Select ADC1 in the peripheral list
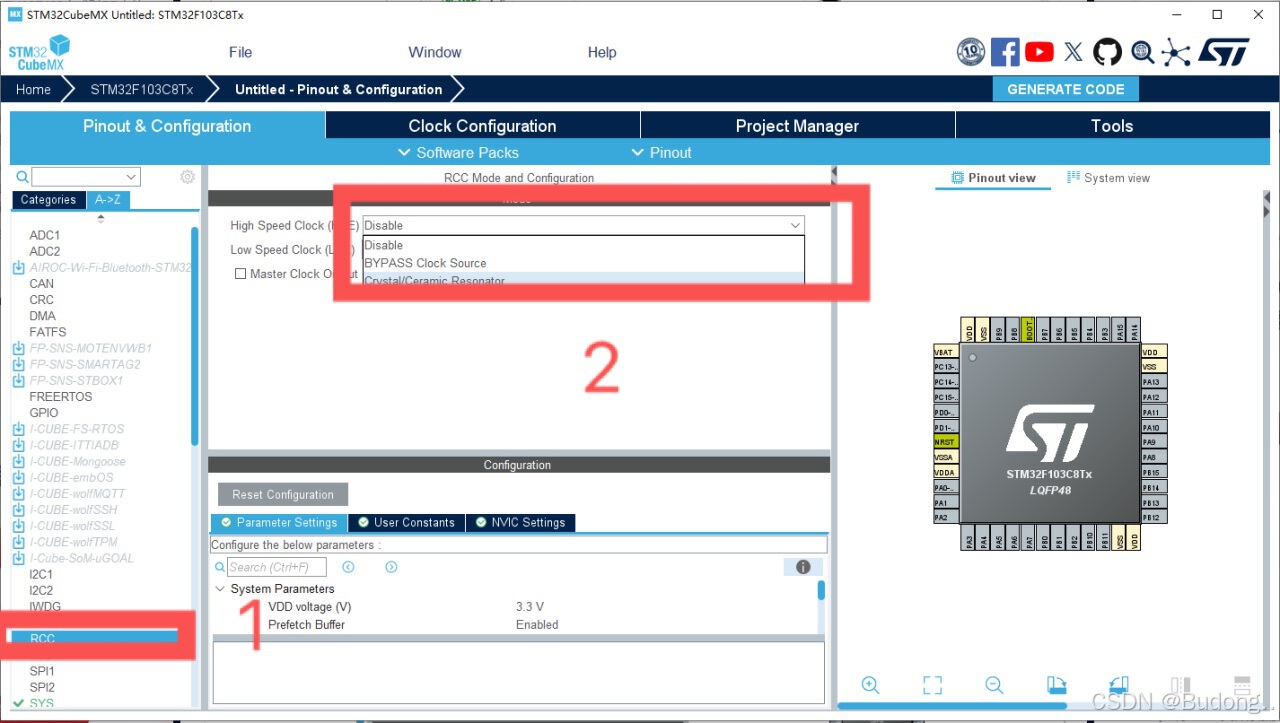 [x=44, y=235]
